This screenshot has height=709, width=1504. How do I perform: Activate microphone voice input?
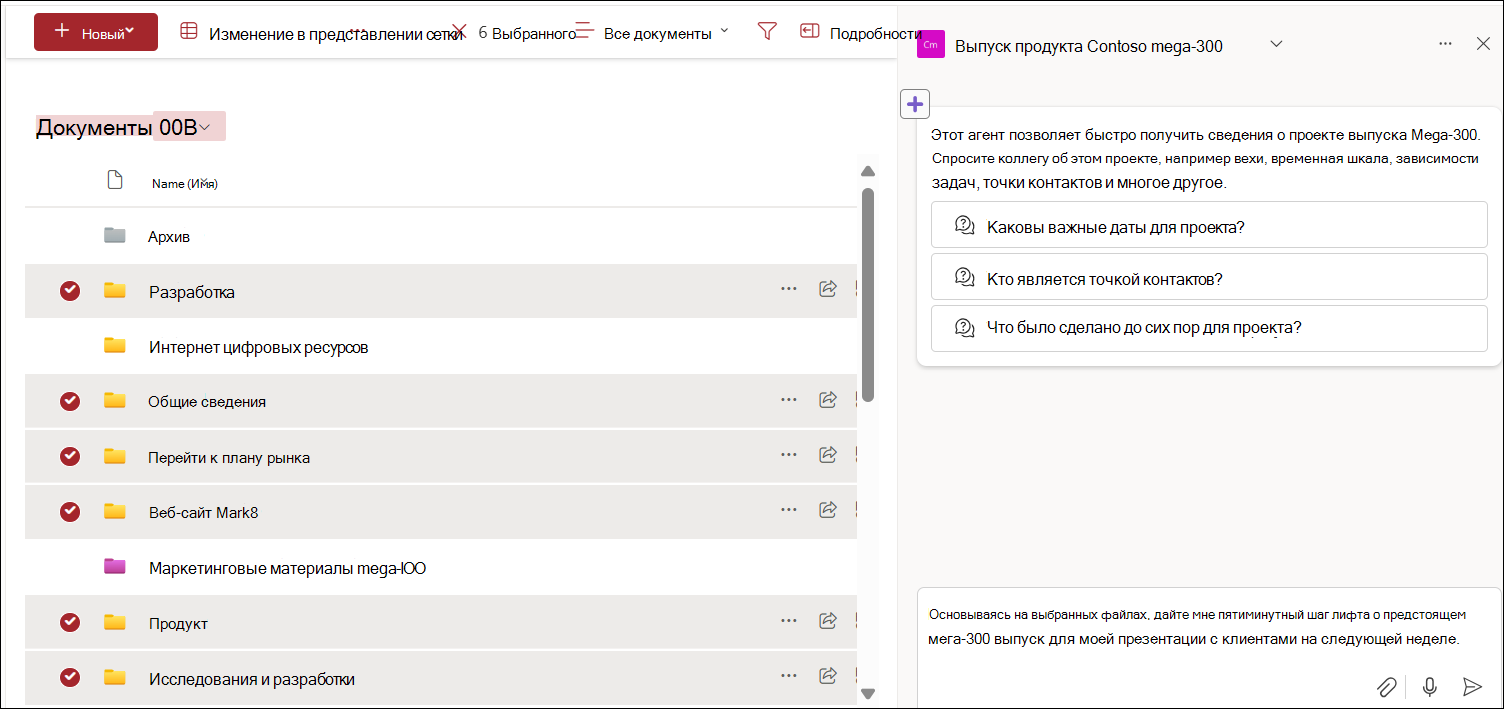click(1430, 686)
